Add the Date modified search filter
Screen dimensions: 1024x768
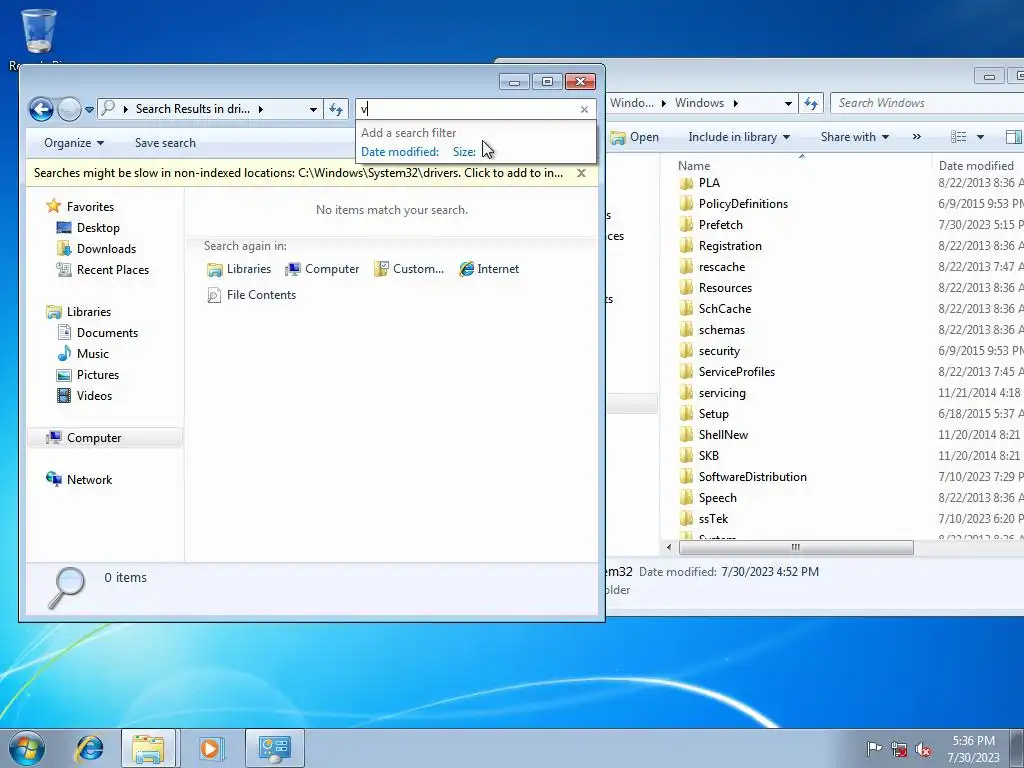pyautogui.click(x=400, y=152)
